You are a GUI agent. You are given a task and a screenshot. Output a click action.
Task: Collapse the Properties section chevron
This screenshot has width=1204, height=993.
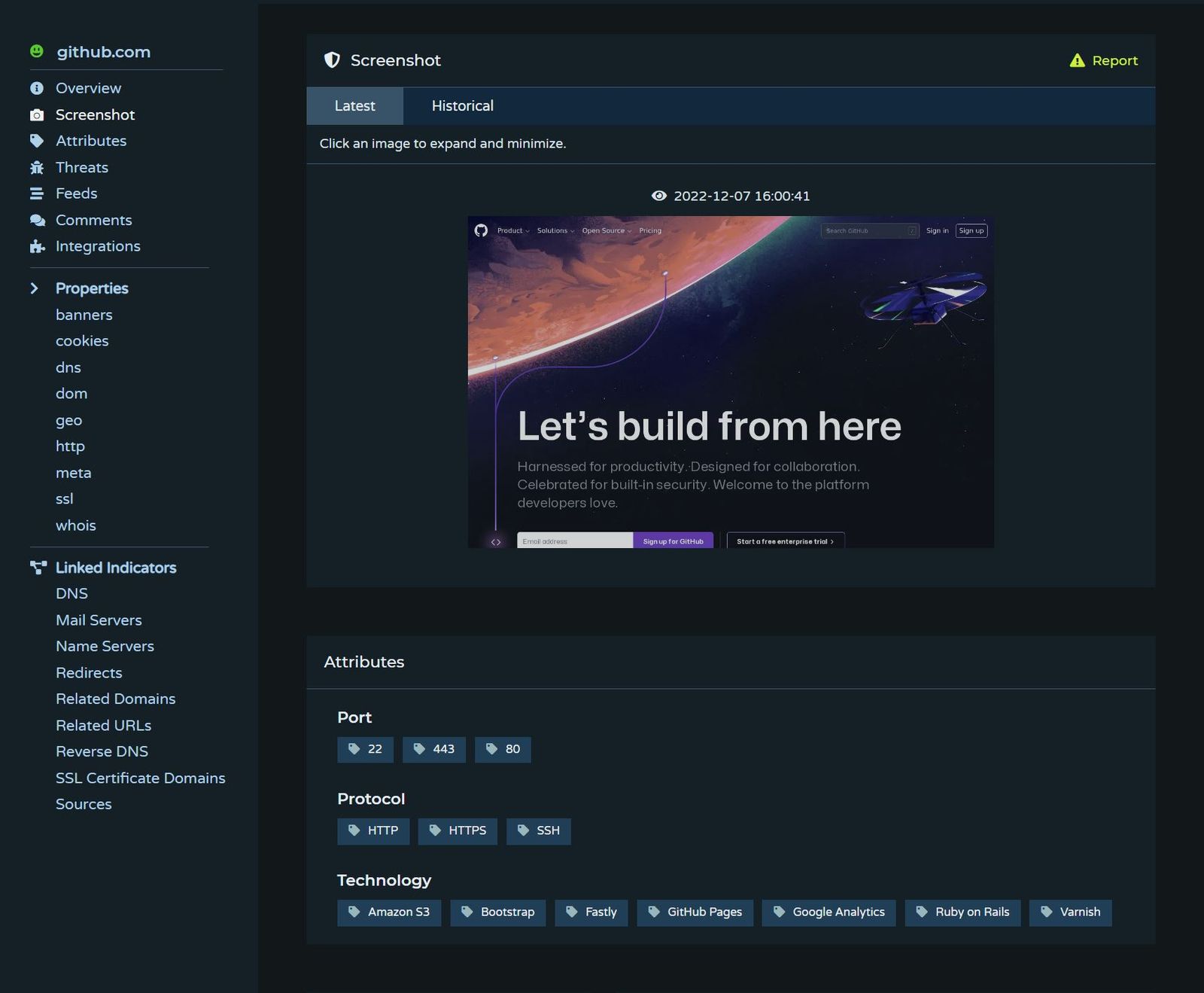[33, 288]
